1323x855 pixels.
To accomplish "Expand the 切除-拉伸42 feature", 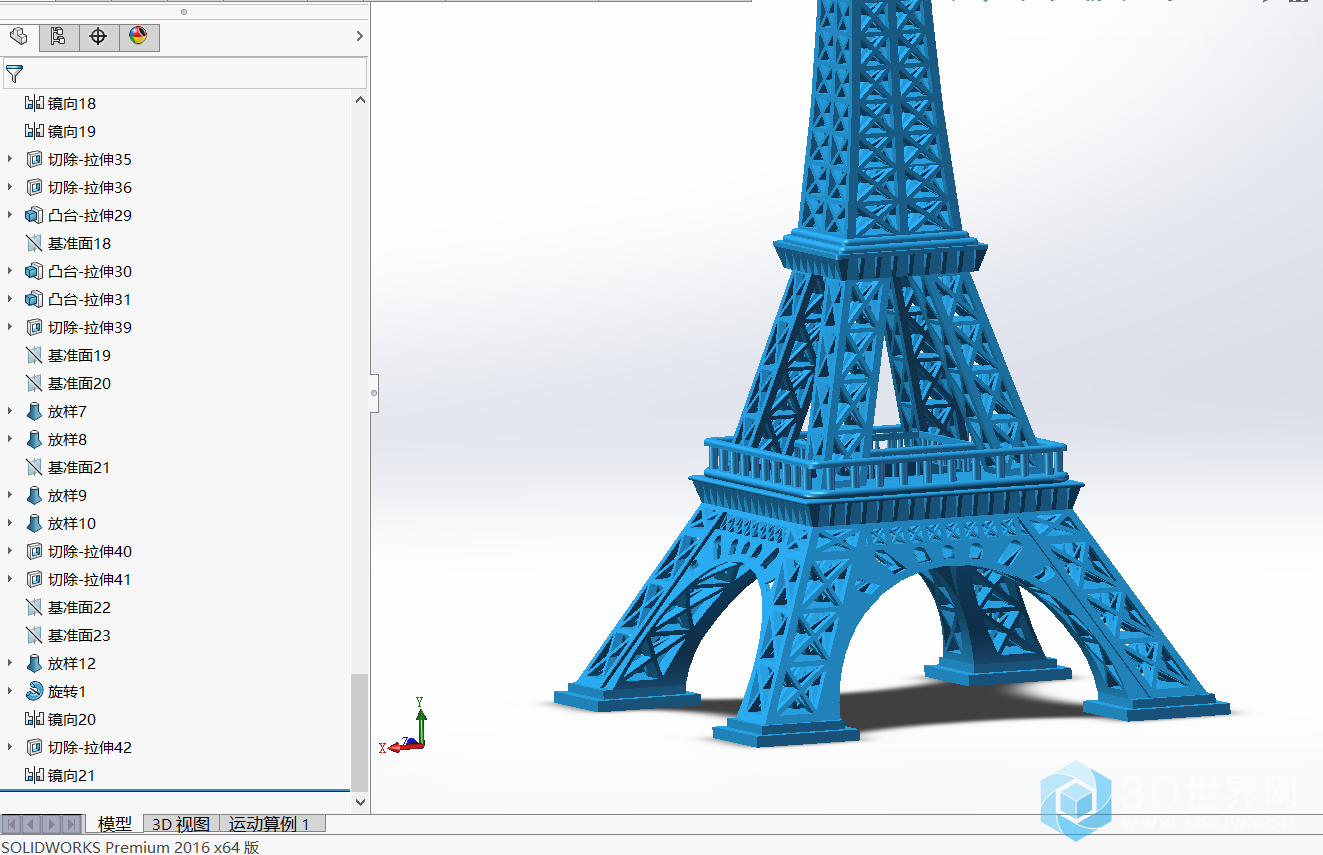I will pos(10,747).
